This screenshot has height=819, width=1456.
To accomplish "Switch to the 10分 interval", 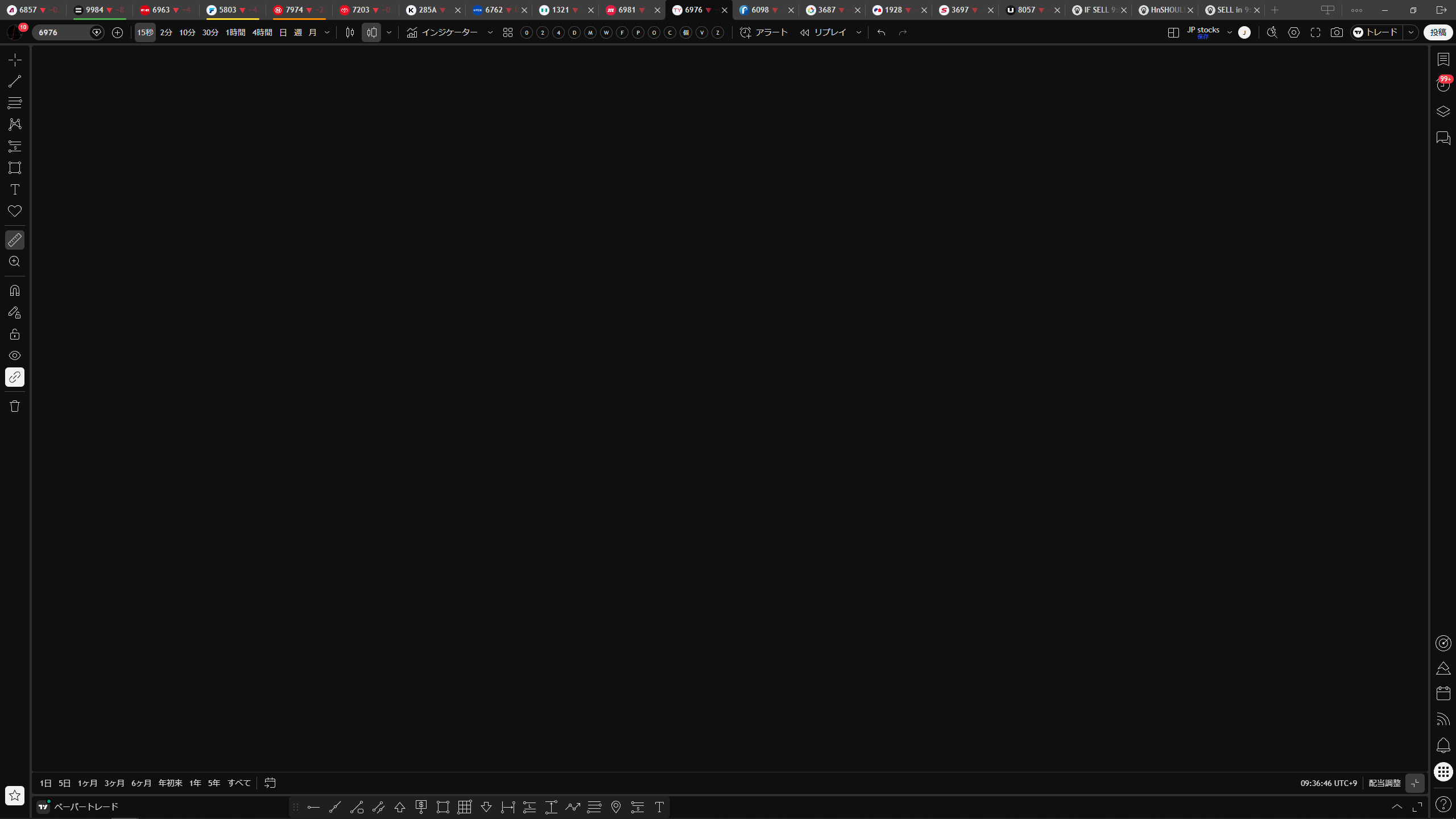I will click(x=187, y=32).
